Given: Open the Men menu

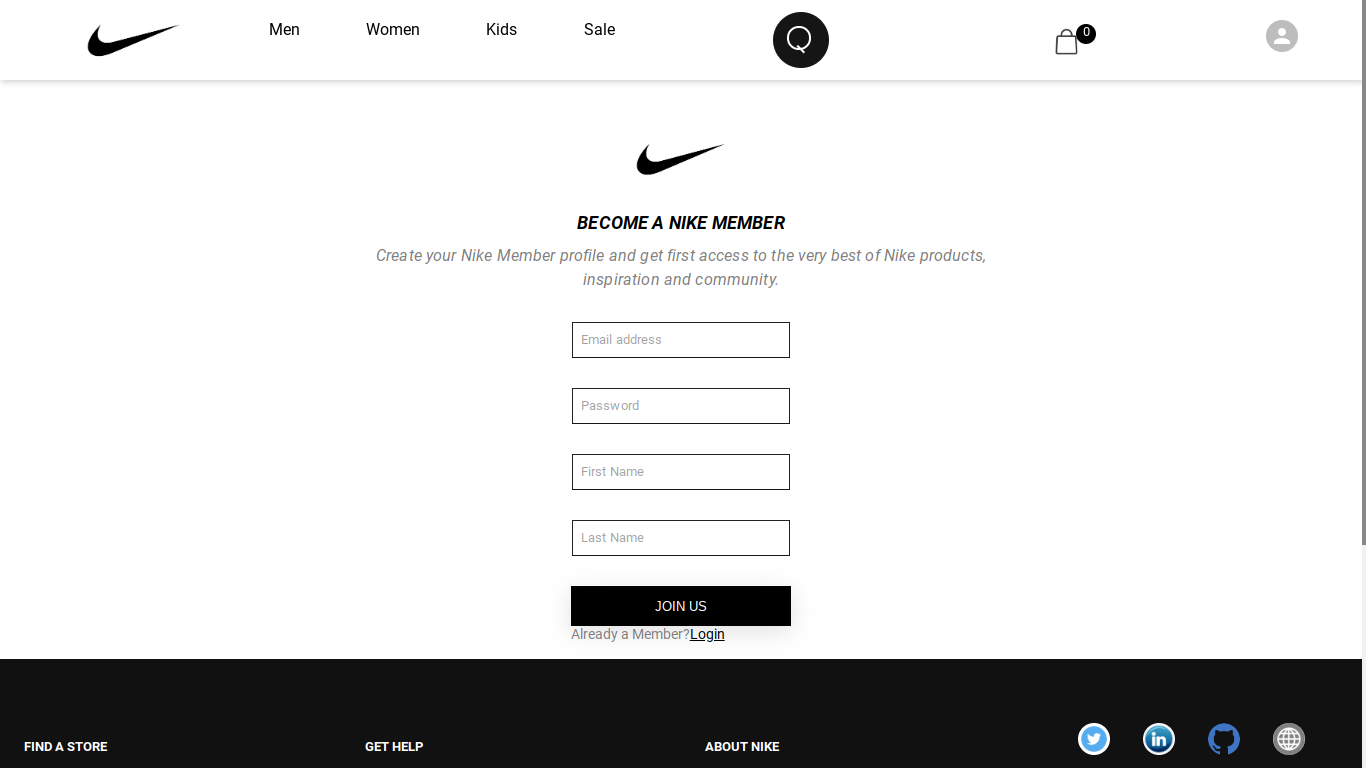Looking at the screenshot, I should tap(284, 30).
